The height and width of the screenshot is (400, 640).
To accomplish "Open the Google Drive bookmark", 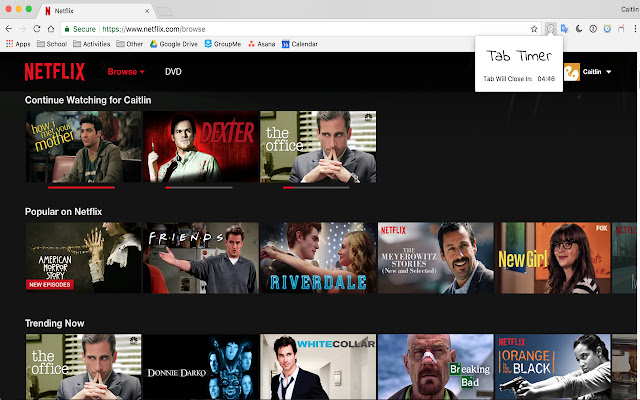I will (174, 44).
